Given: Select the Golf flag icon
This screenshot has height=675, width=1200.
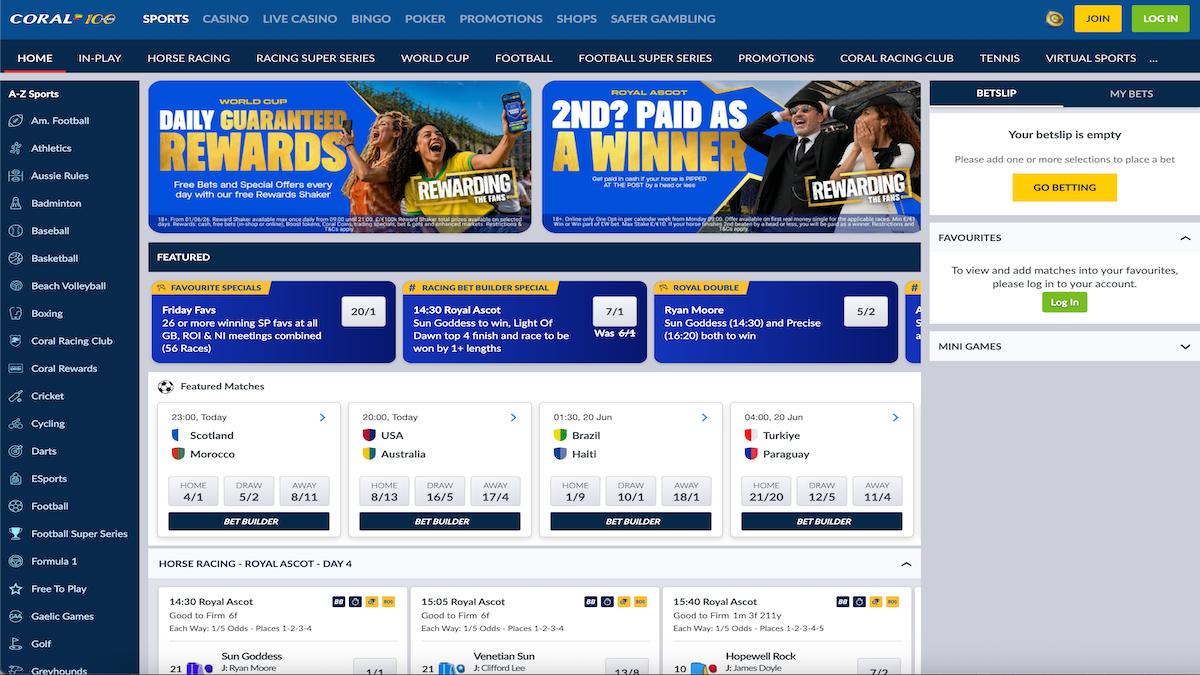Looking at the screenshot, I should coord(15,644).
